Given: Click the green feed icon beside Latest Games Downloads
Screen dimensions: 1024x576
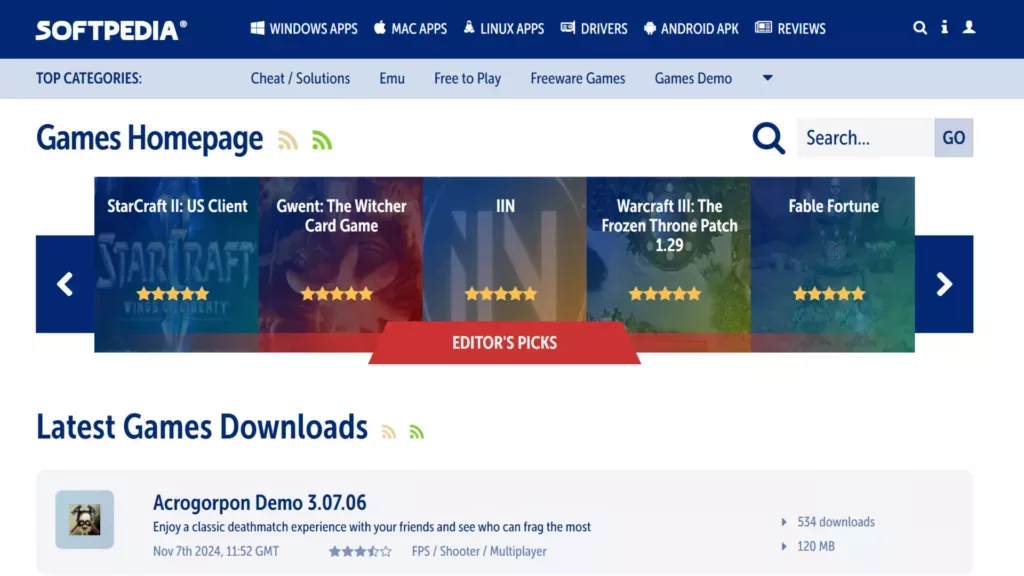Looking at the screenshot, I should 416,431.
